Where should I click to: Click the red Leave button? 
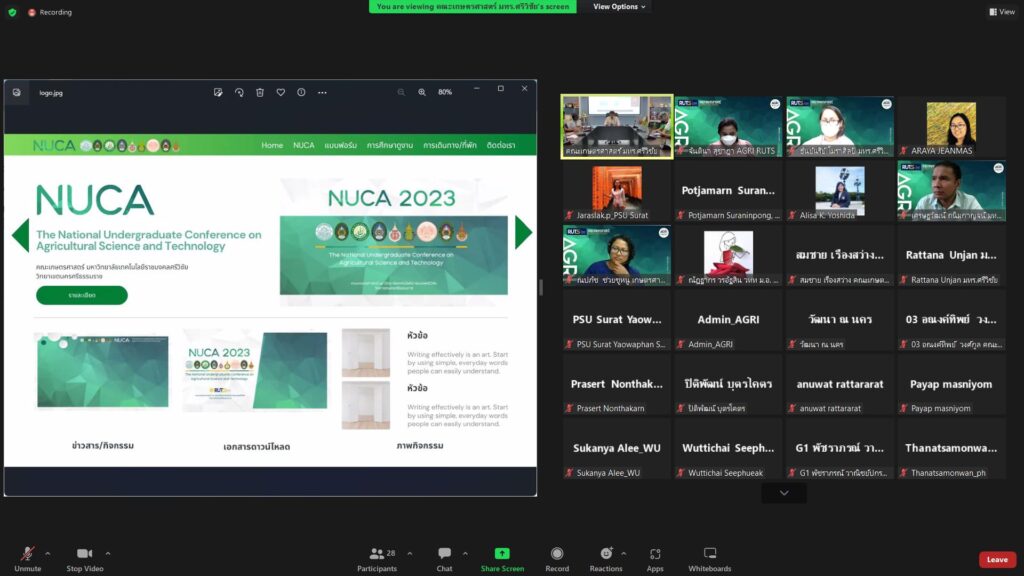click(997, 559)
